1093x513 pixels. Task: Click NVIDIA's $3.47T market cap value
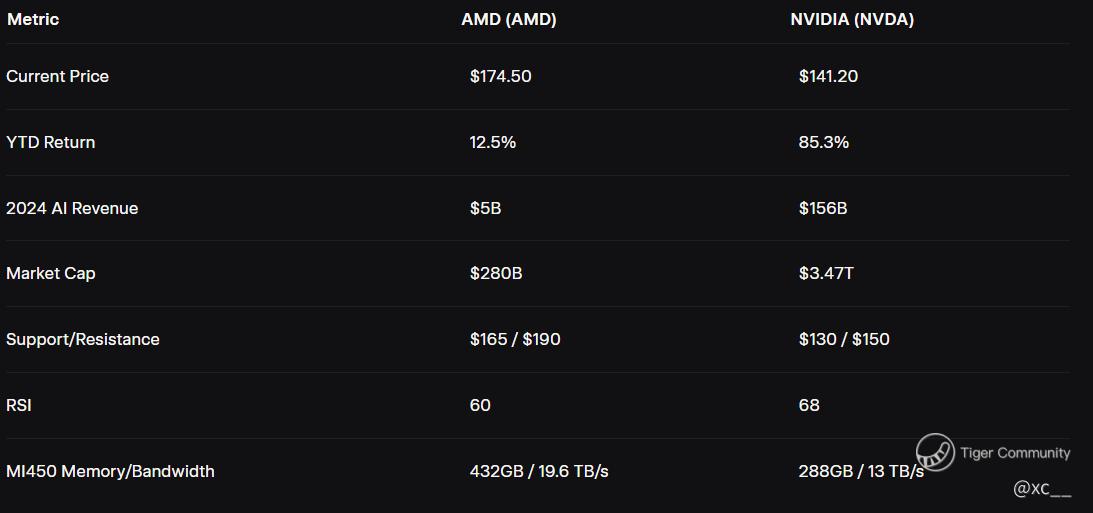point(826,273)
